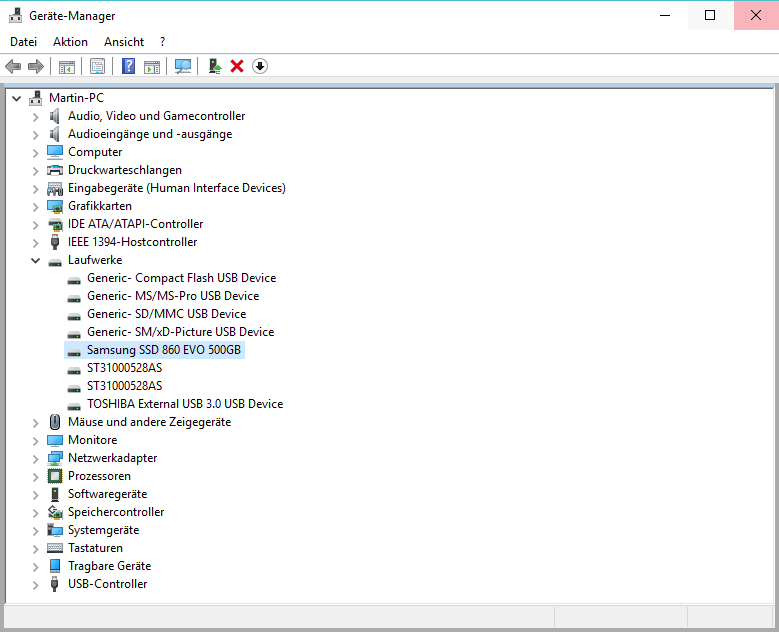Viewport: 779px width, 632px height.
Task: Select Generic- MS/MS-Pro USB Device
Action: (173, 296)
